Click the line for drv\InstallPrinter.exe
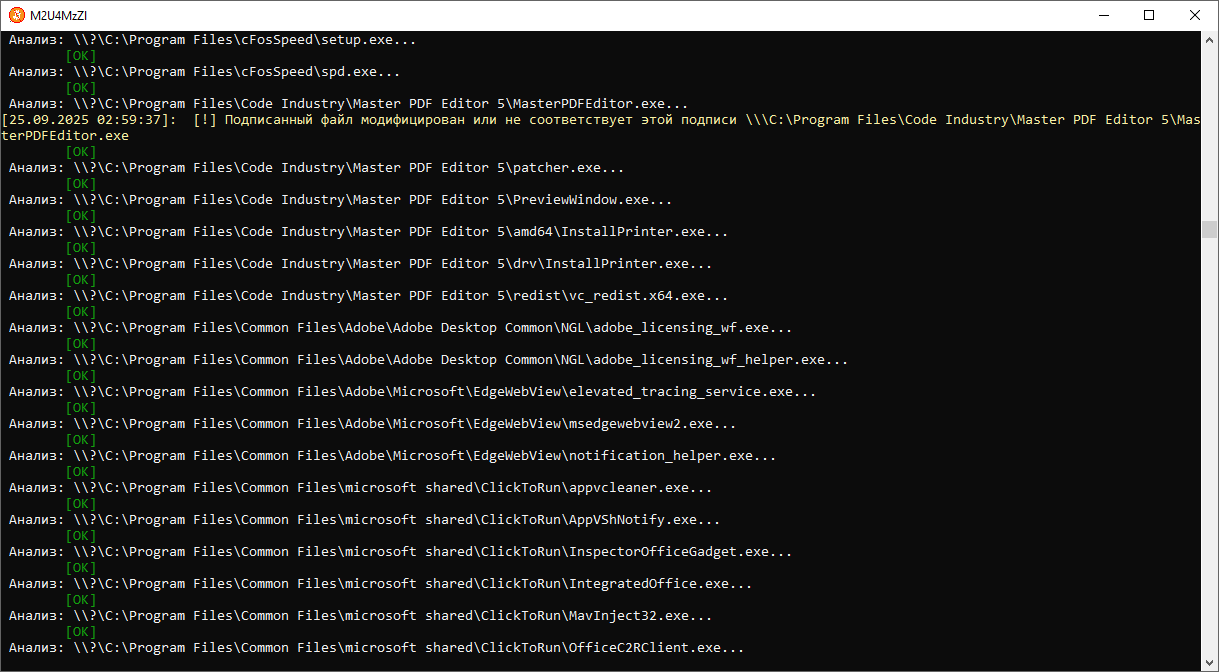This screenshot has width=1219, height=672. (361, 264)
